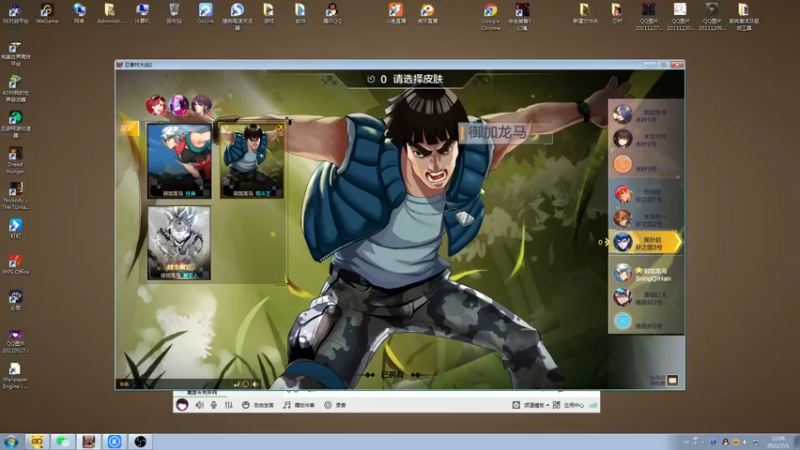Screen dimensions: 800x450
Task: Open the Tencent QQ penguin shortcut
Action: (332, 13)
